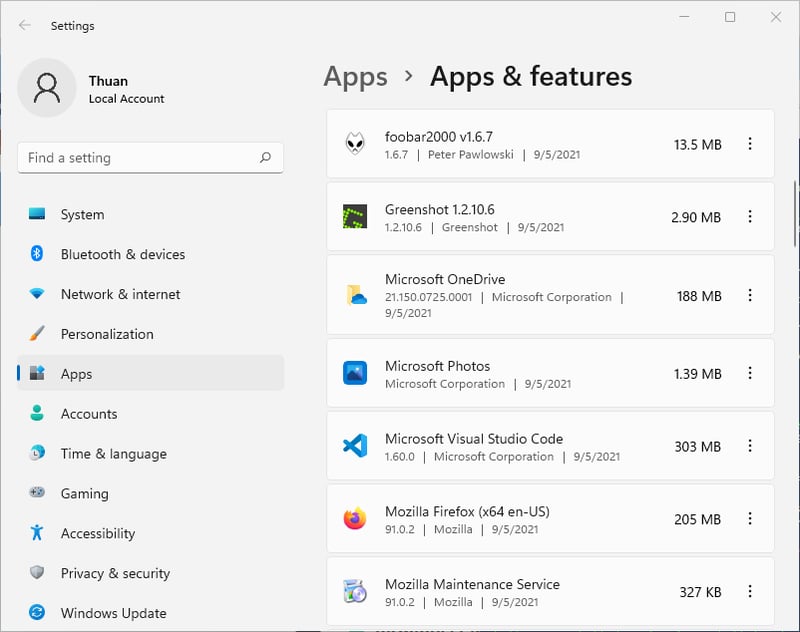Open three-dot menu for Visual Studio Code
Screen dimensions: 800x632
click(x=750, y=446)
